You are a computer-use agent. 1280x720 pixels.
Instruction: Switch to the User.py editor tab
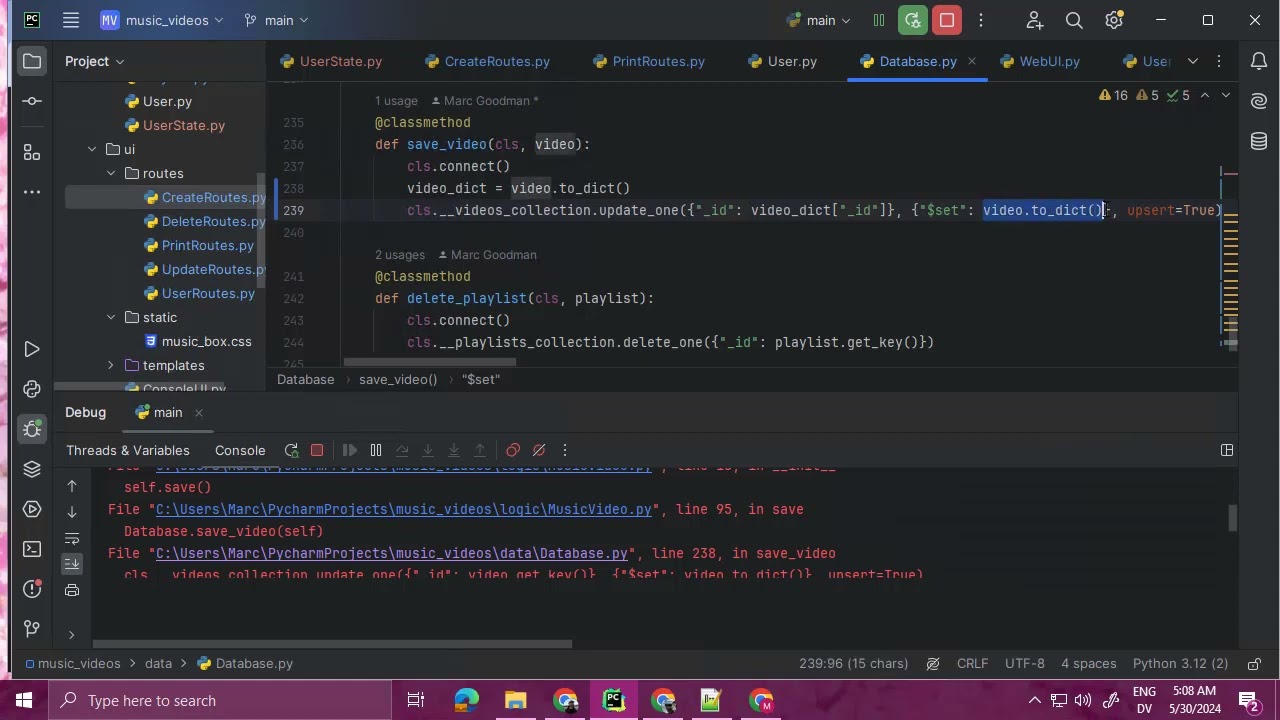[782, 61]
